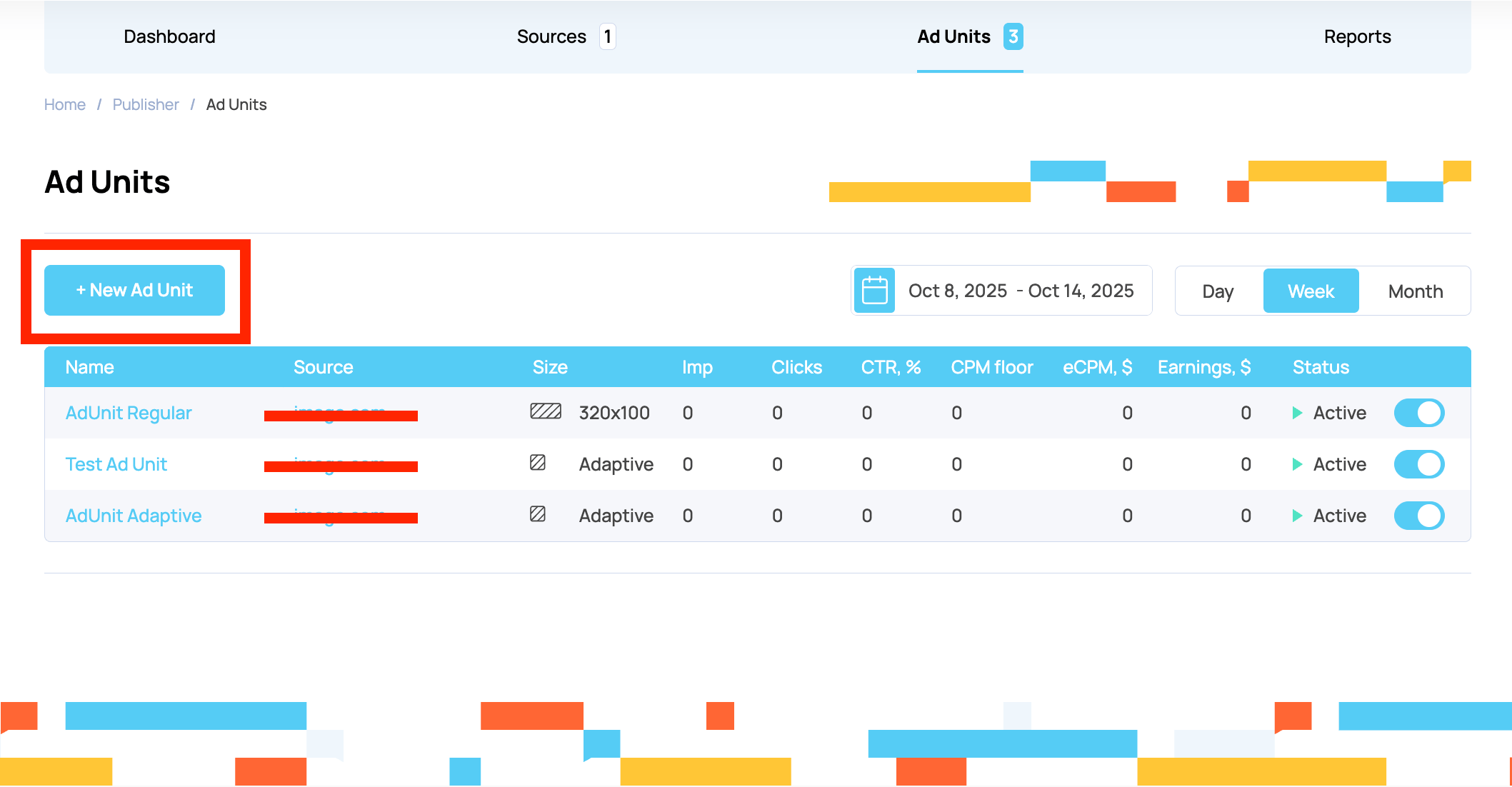Click the Active status arrow for Test Ad Unit
This screenshot has height=787, width=1512.
tap(1296, 464)
